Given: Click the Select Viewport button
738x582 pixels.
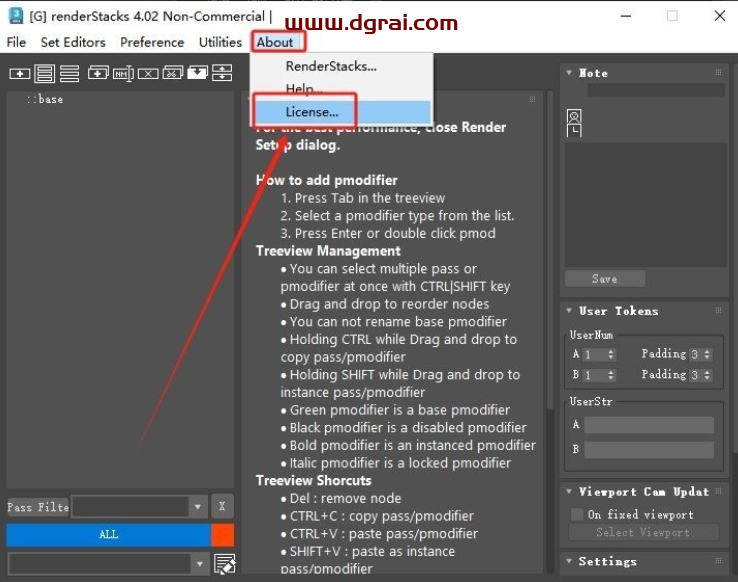Looking at the screenshot, I should 643,532.
